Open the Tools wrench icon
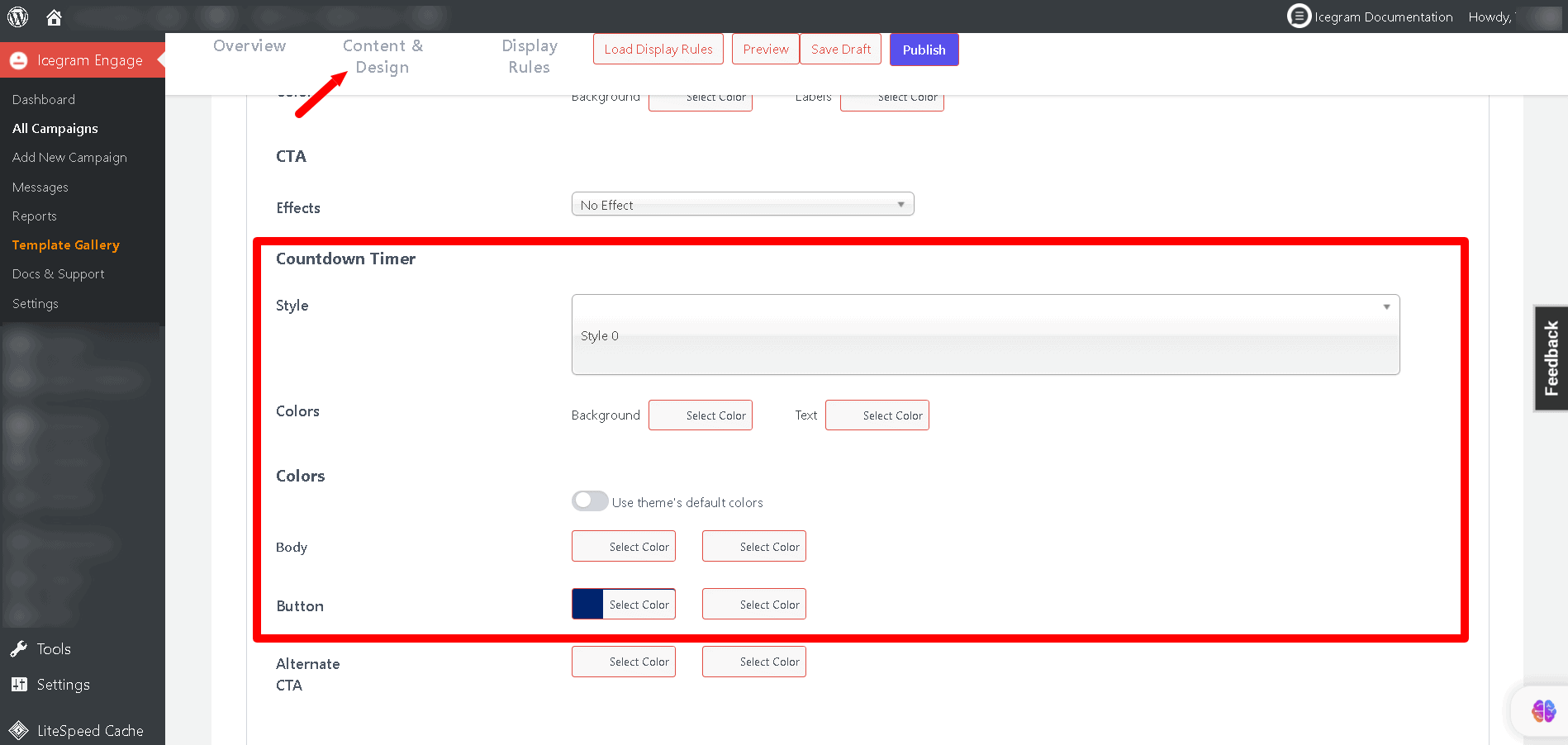Viewport: 1568px width, 745px height. click(19, 648)
